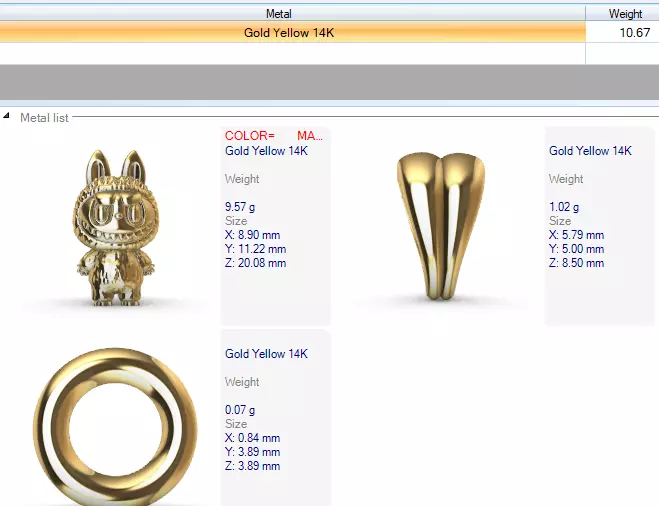Collapse the Metal list section
Screen dimensions: 659x506
(6, 115)
